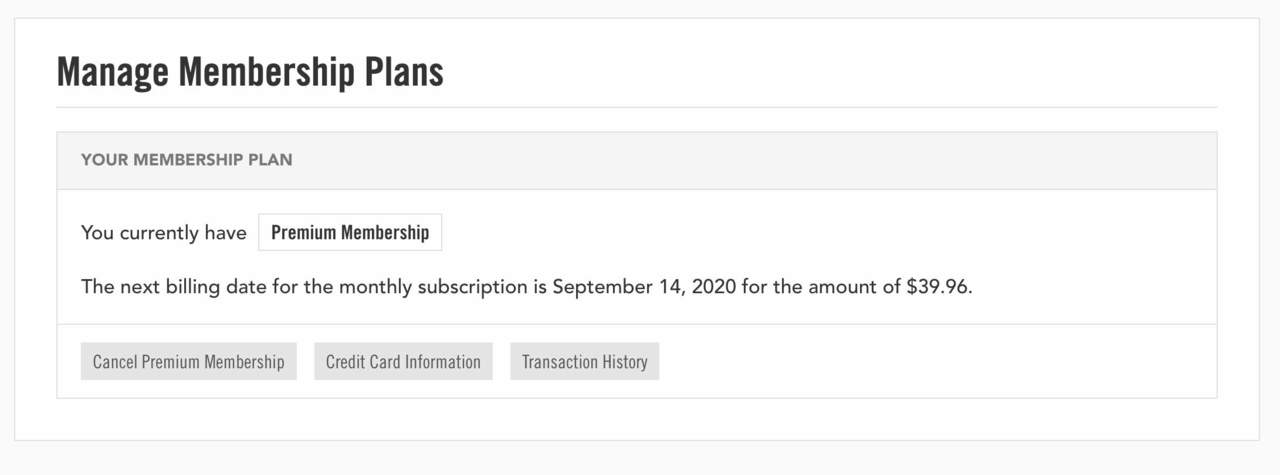Click the "You currently have" text
Viewport: 1280px width, 475px height.
[163, 233]
